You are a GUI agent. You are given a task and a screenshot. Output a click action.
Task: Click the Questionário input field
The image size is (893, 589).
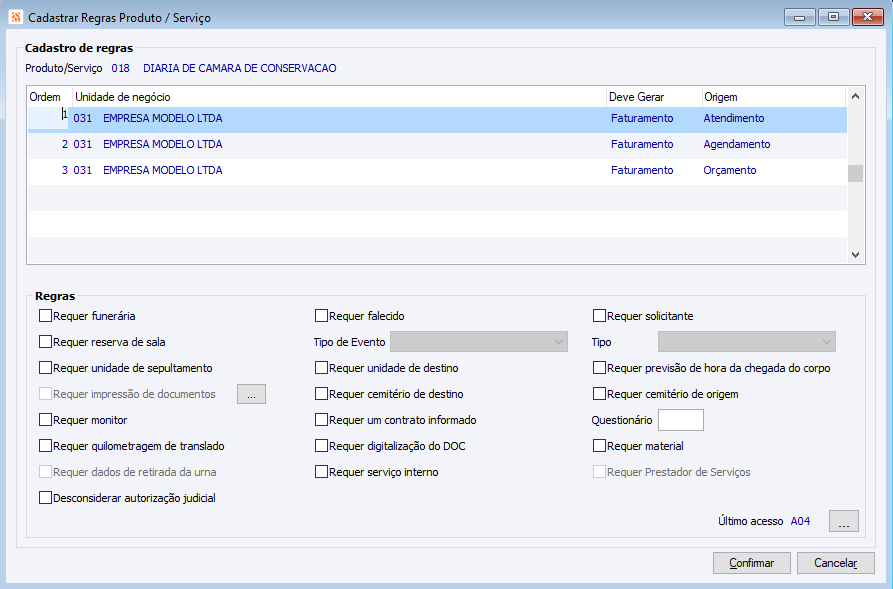click(x=681, y=420)
